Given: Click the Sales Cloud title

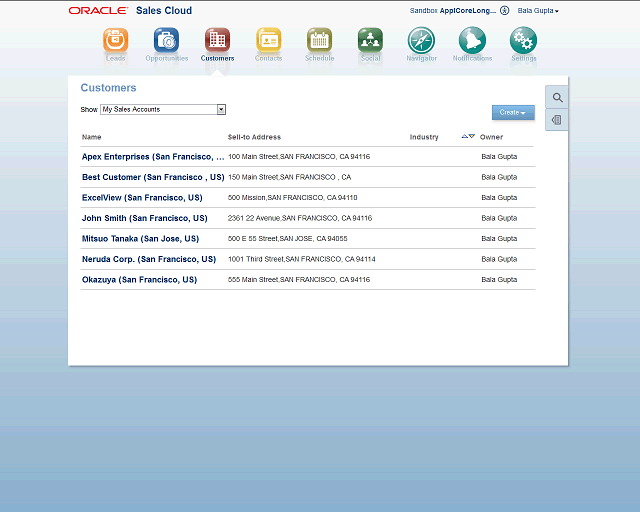Looking at the screenshot, I should point(164,11).
